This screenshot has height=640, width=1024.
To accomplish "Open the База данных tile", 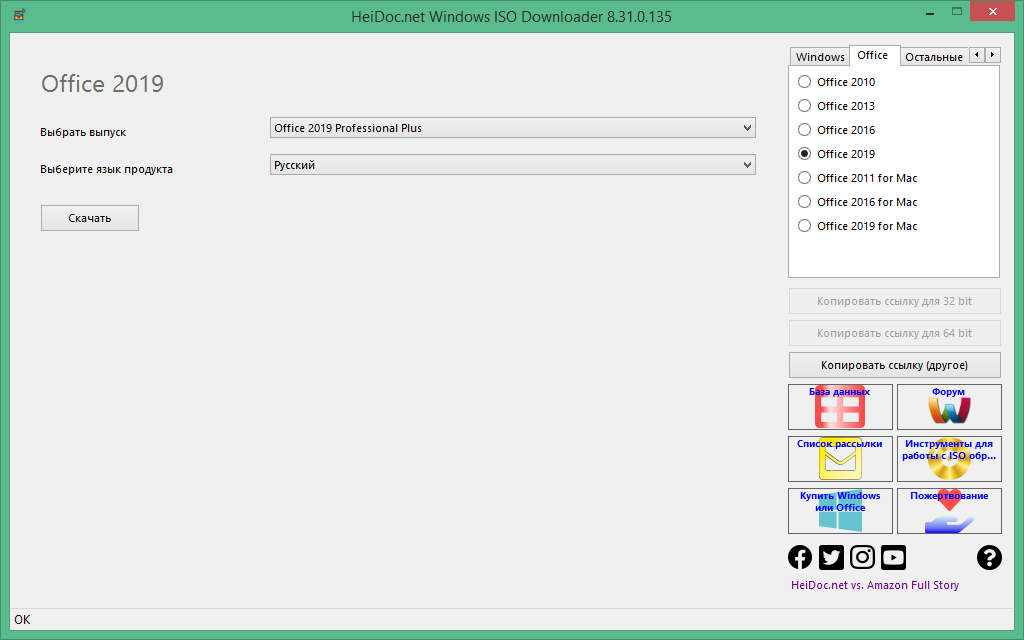I will 840,407.
